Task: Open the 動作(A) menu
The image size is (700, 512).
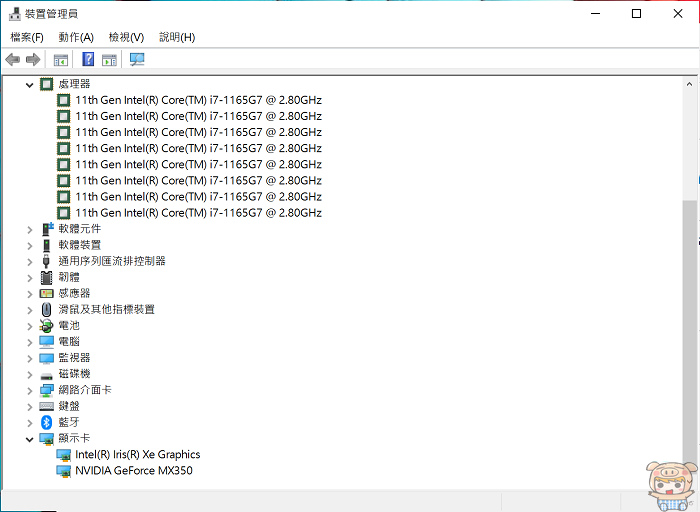Action: (x=76, y=37)
